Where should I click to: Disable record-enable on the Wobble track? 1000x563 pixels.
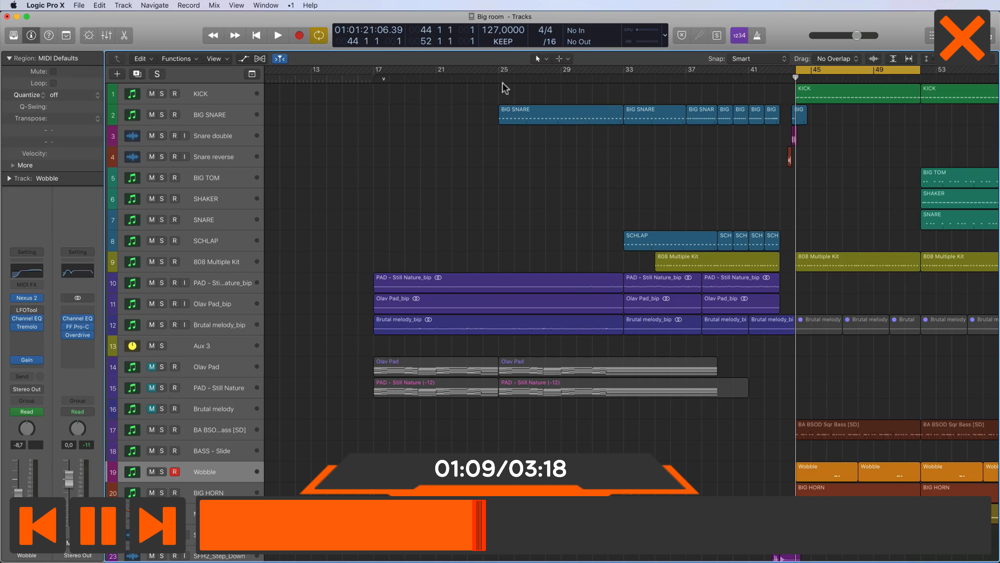tap(174, 472)
